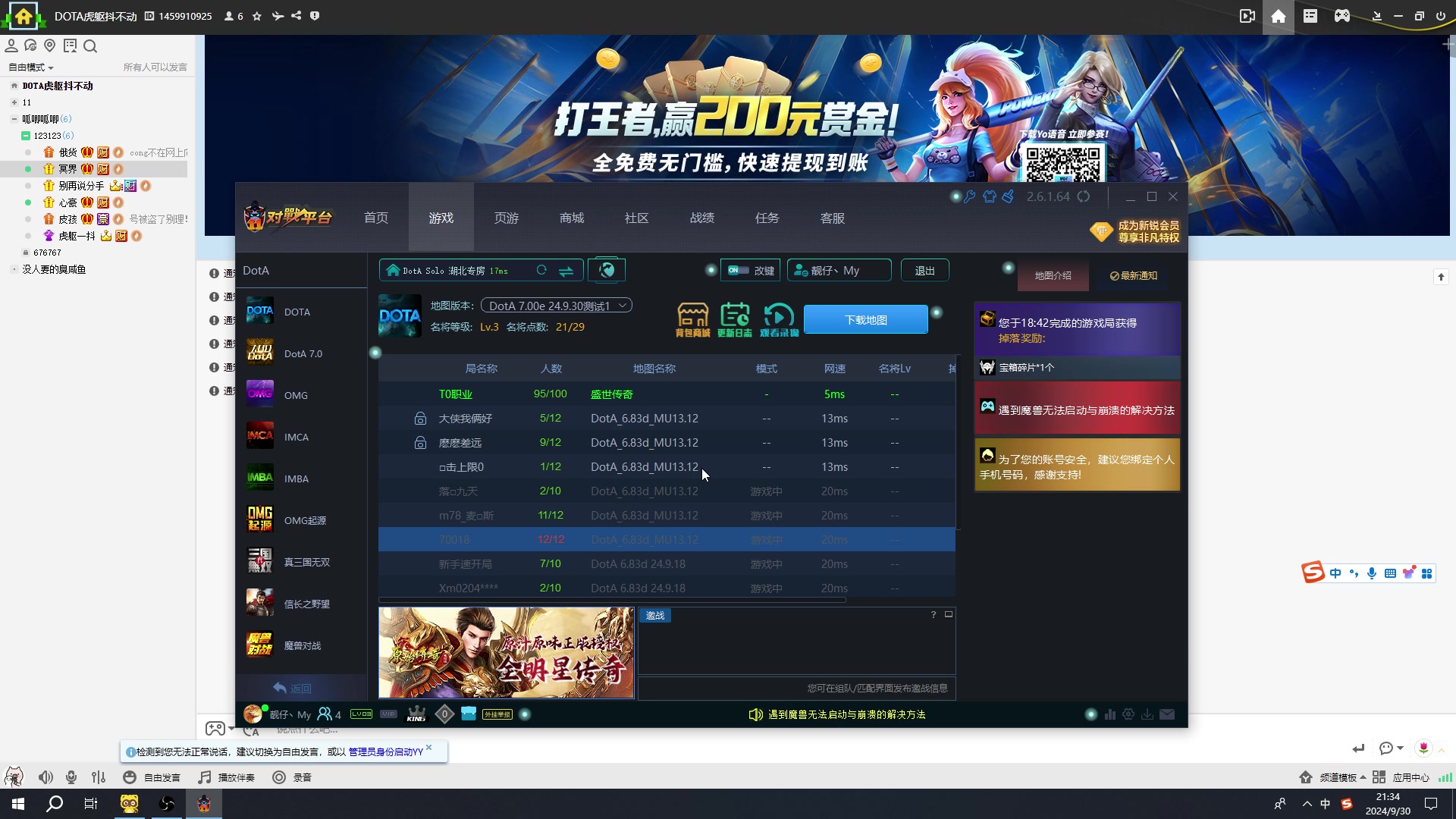
Task: Click the 退出 exit room button
Action: click(924, 271)
